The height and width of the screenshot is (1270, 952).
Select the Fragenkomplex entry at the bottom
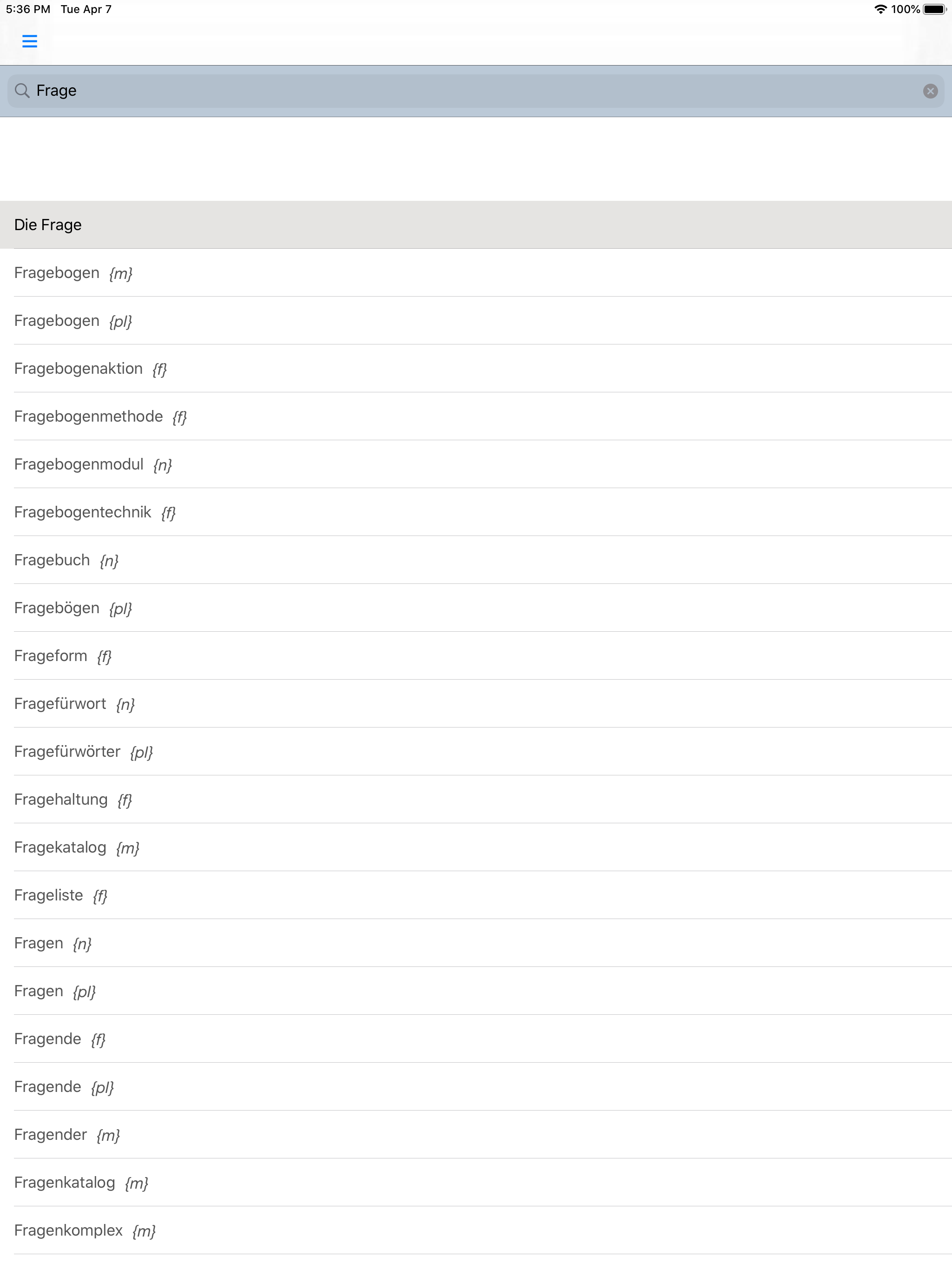(85, 1230)
